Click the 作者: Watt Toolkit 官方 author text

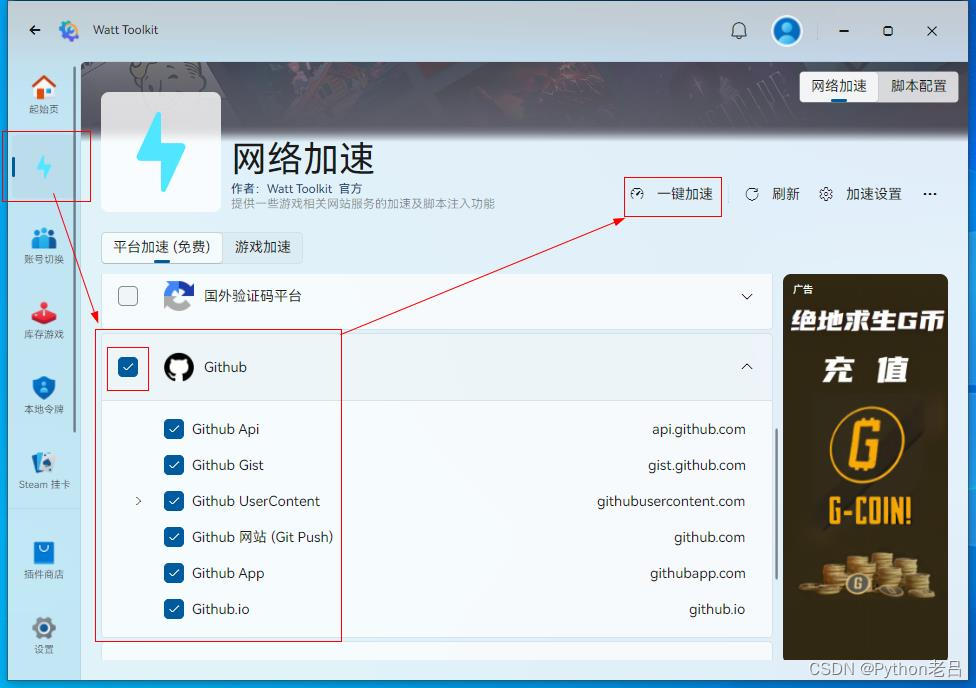coord(296,189)
